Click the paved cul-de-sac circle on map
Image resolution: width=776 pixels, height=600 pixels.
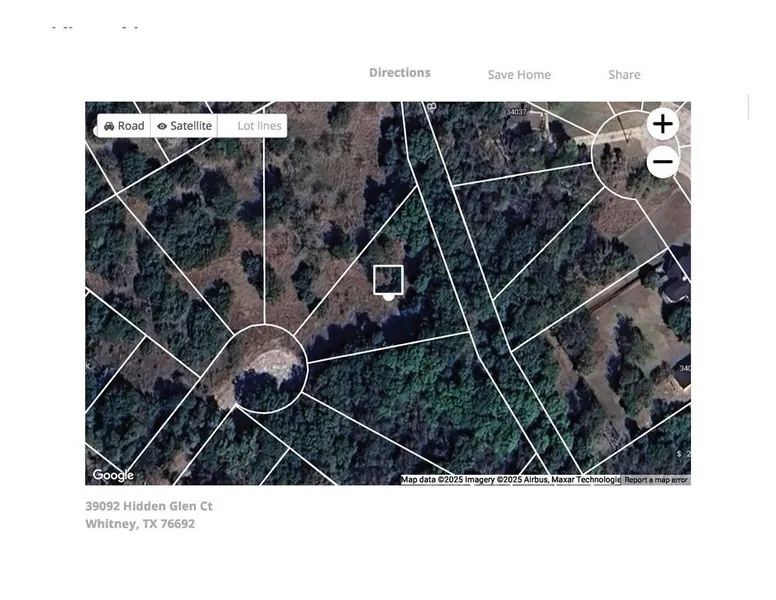263,368
